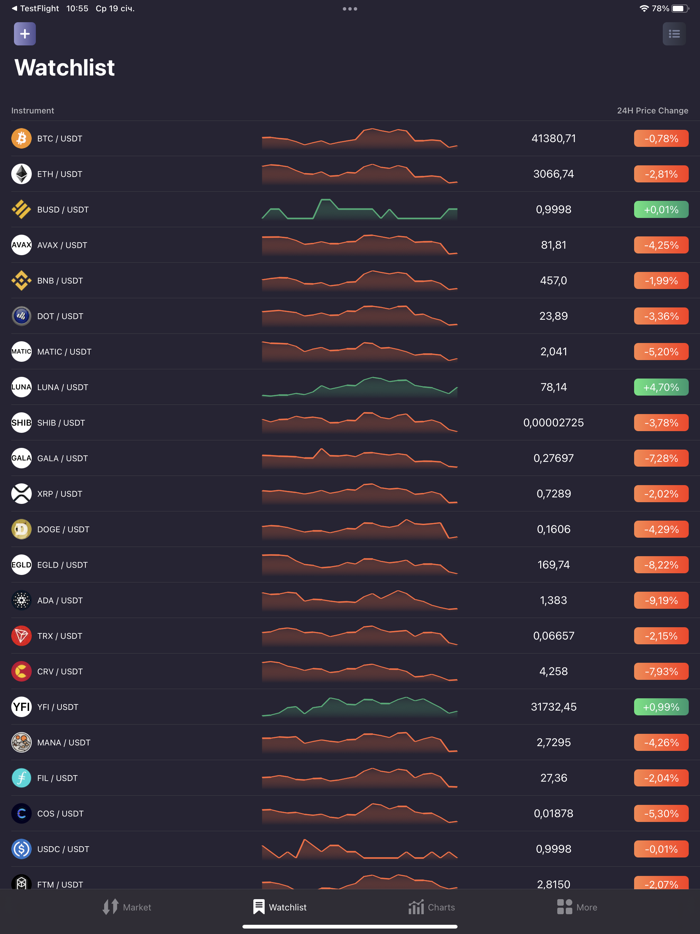The height and width of the screenshot is (934, 700).
Task: Tap the USDC coin icon
Action: pos(21,849)
